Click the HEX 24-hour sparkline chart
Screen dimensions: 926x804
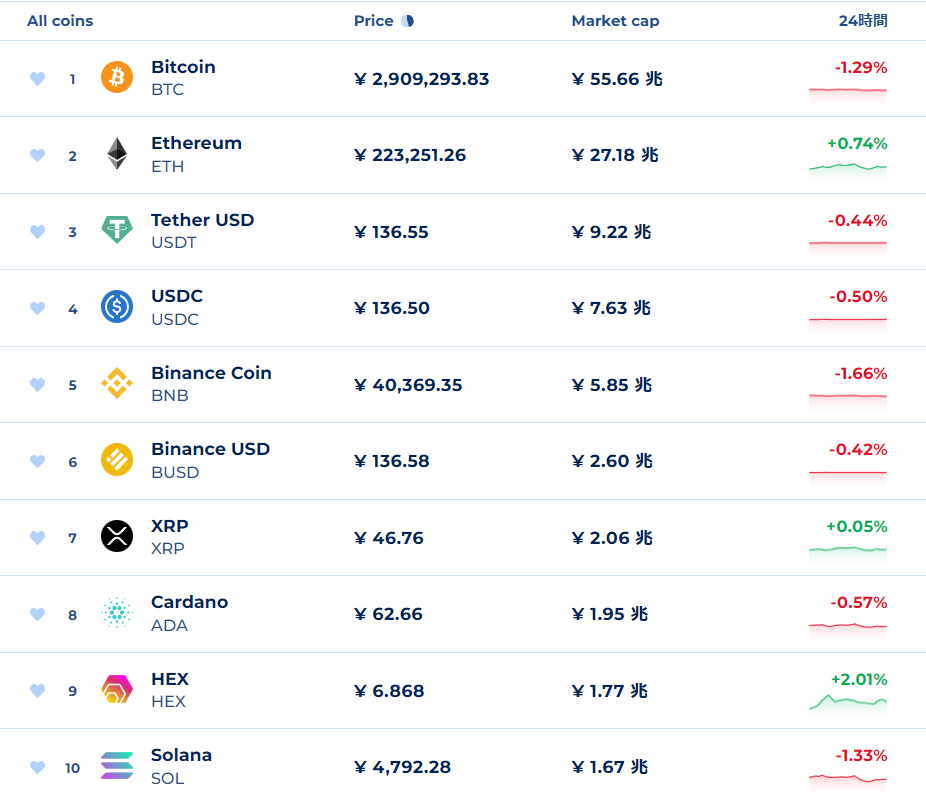pos(847,702)
